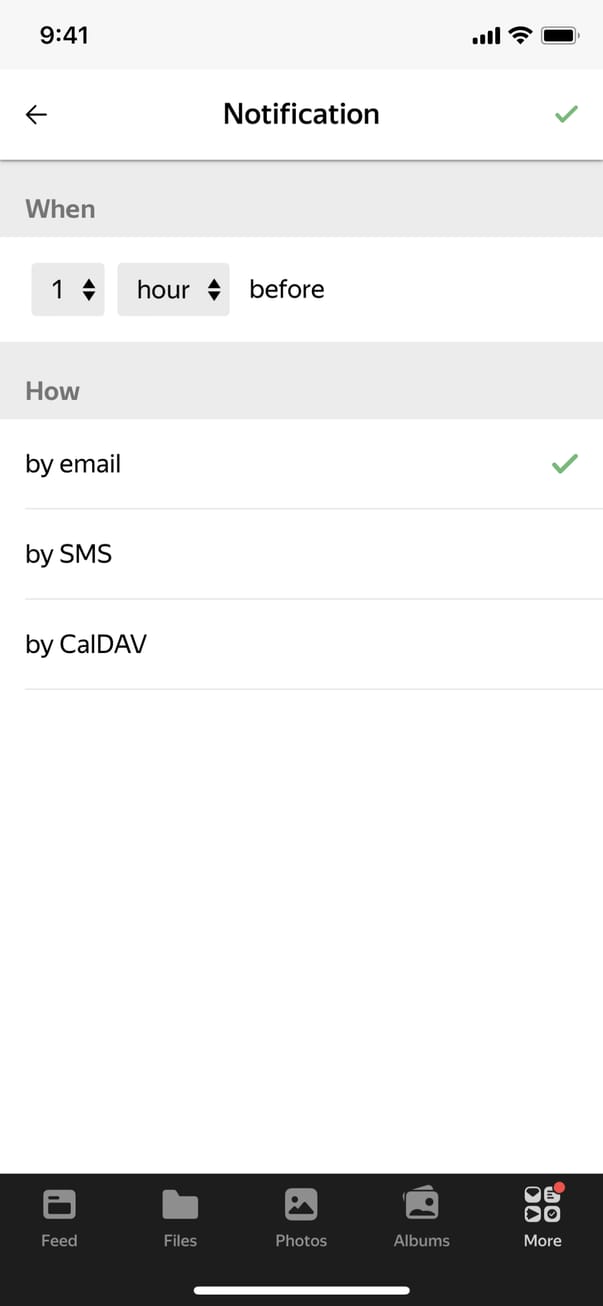
Task: Tap the home indicator bar
Action: pyautogui.click(x=301, y=1290)
